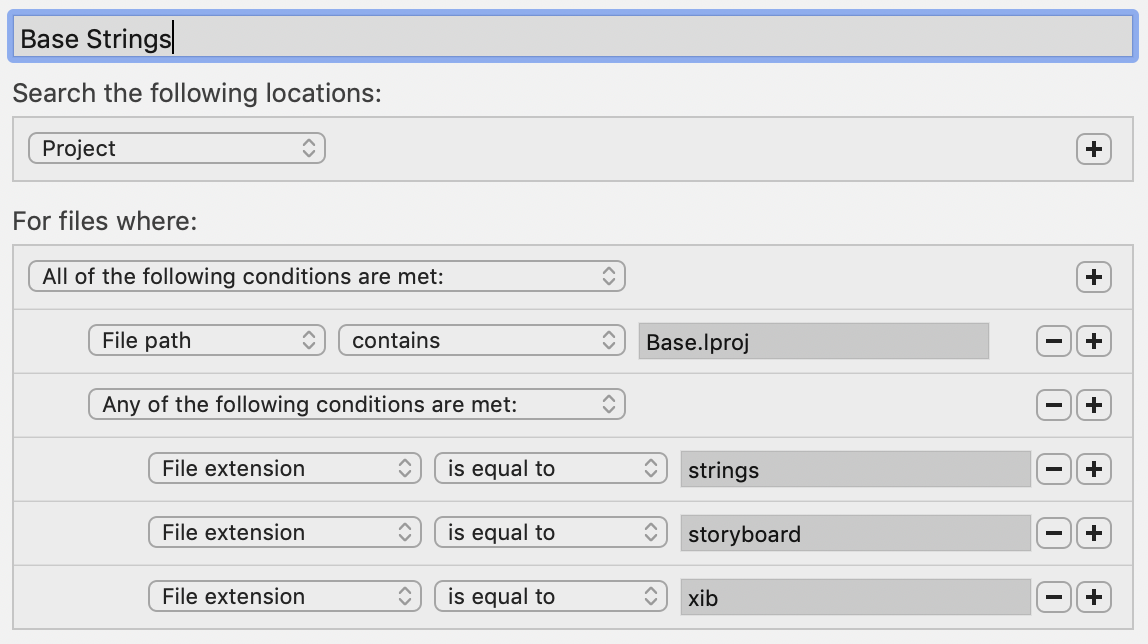Remove the Base.lproj file path condition
The height and width of the screenshot is (644, 1148).
pos(1053,340)
